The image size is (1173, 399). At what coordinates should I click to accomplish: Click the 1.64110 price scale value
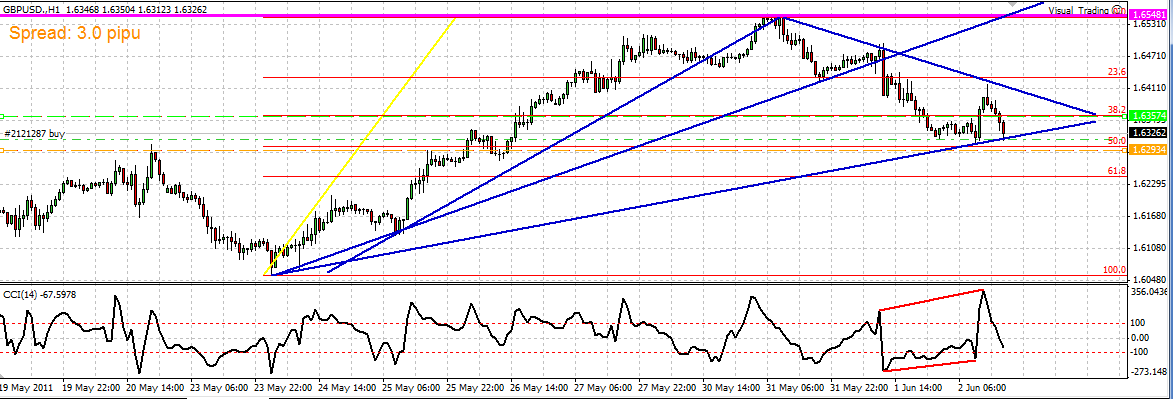tap(1150, 88)
